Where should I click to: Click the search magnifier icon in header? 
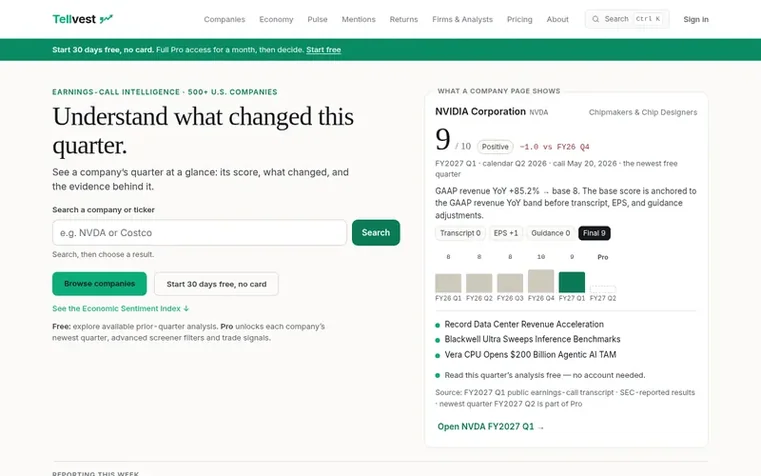[x=596, y=19]
